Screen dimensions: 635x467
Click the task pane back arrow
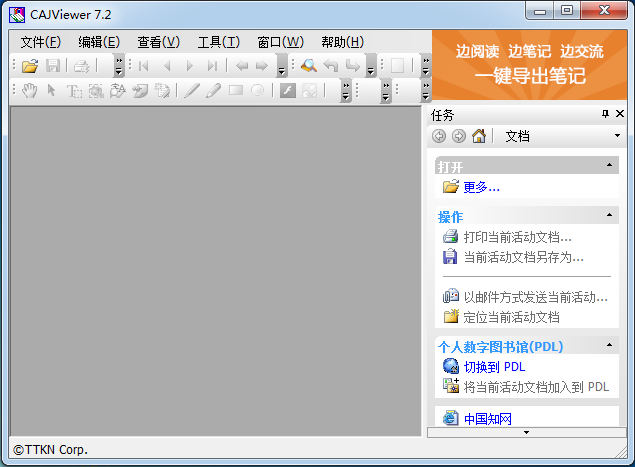coord(439,136)
